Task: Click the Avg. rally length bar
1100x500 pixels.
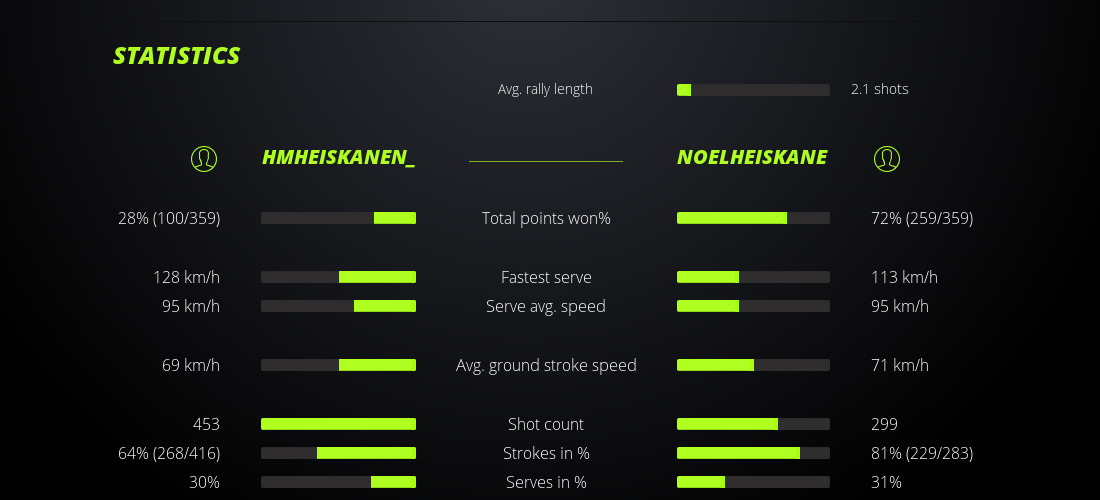Action: point(753,90)
